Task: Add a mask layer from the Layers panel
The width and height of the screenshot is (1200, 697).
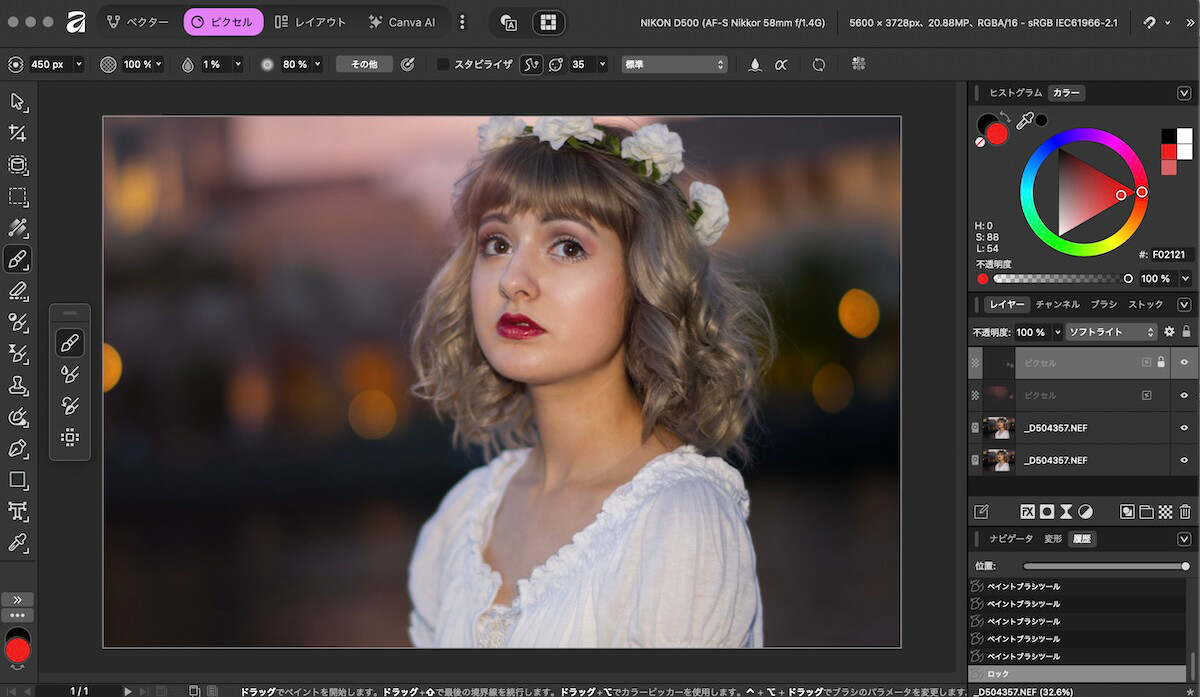Action: (x=1047, y=511)
